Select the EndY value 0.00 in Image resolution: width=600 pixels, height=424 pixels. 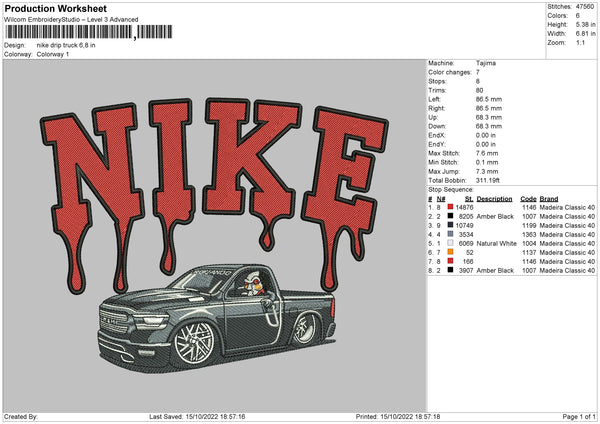click(x=486, y=144)
